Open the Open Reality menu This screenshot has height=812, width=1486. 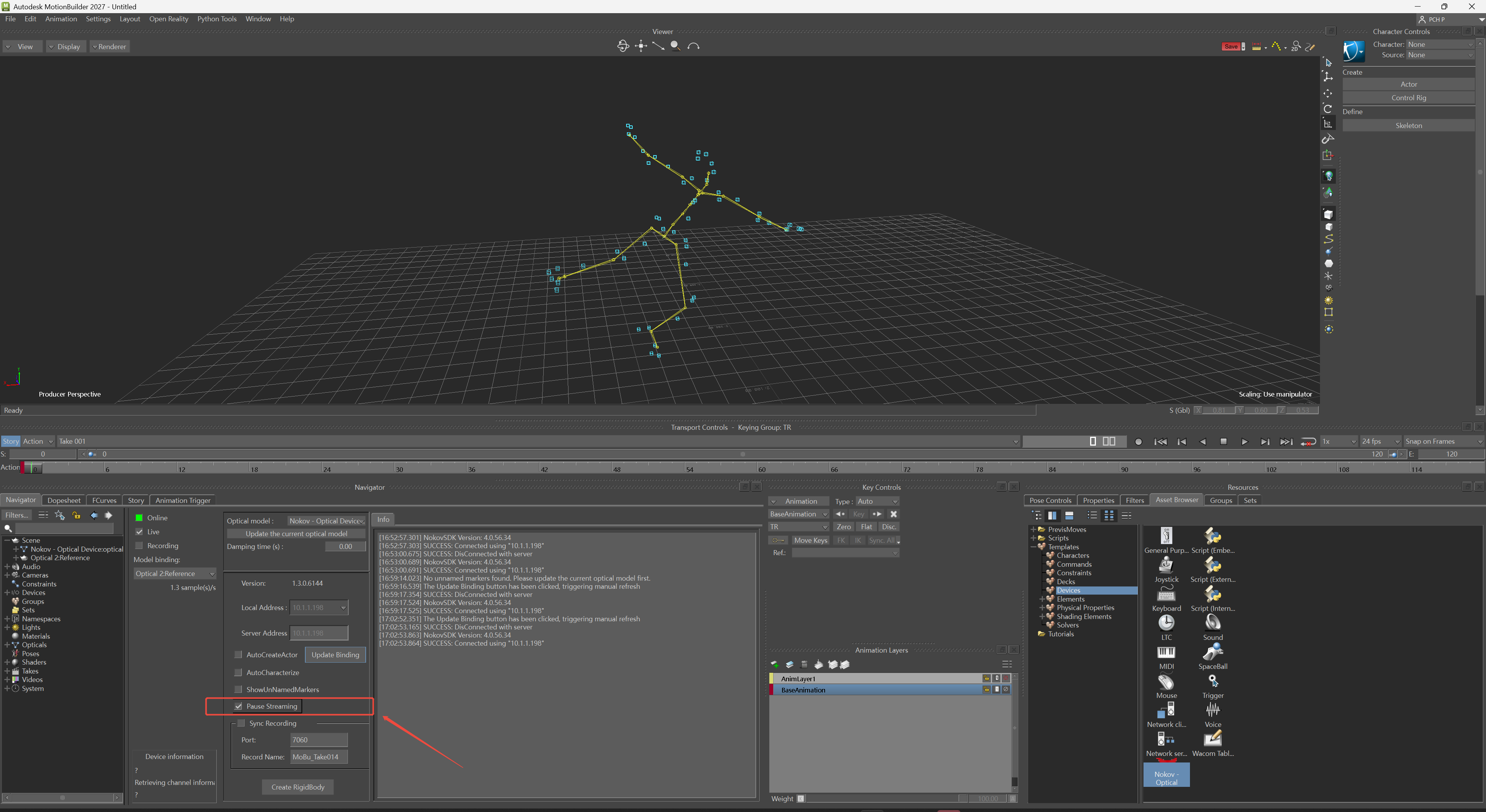[x=168, y=19]
